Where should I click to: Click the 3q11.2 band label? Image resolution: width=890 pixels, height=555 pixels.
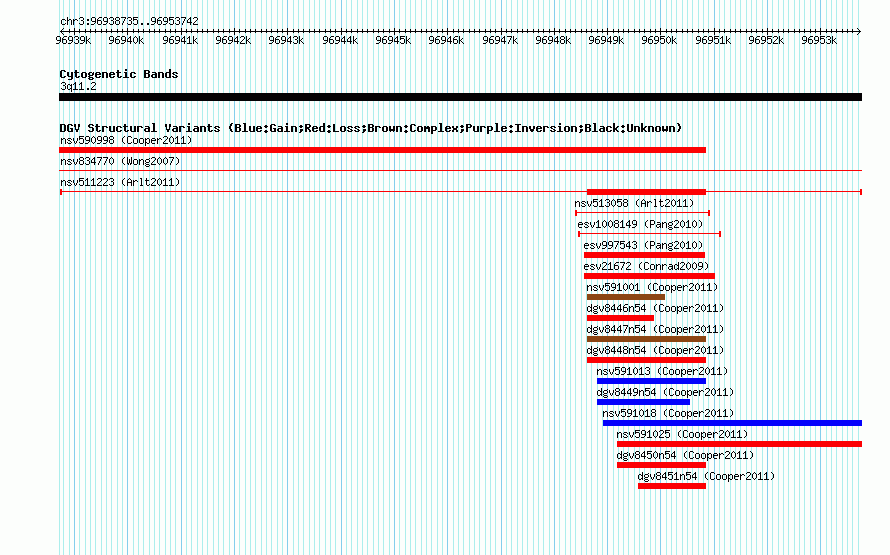(x=78, y=86)
